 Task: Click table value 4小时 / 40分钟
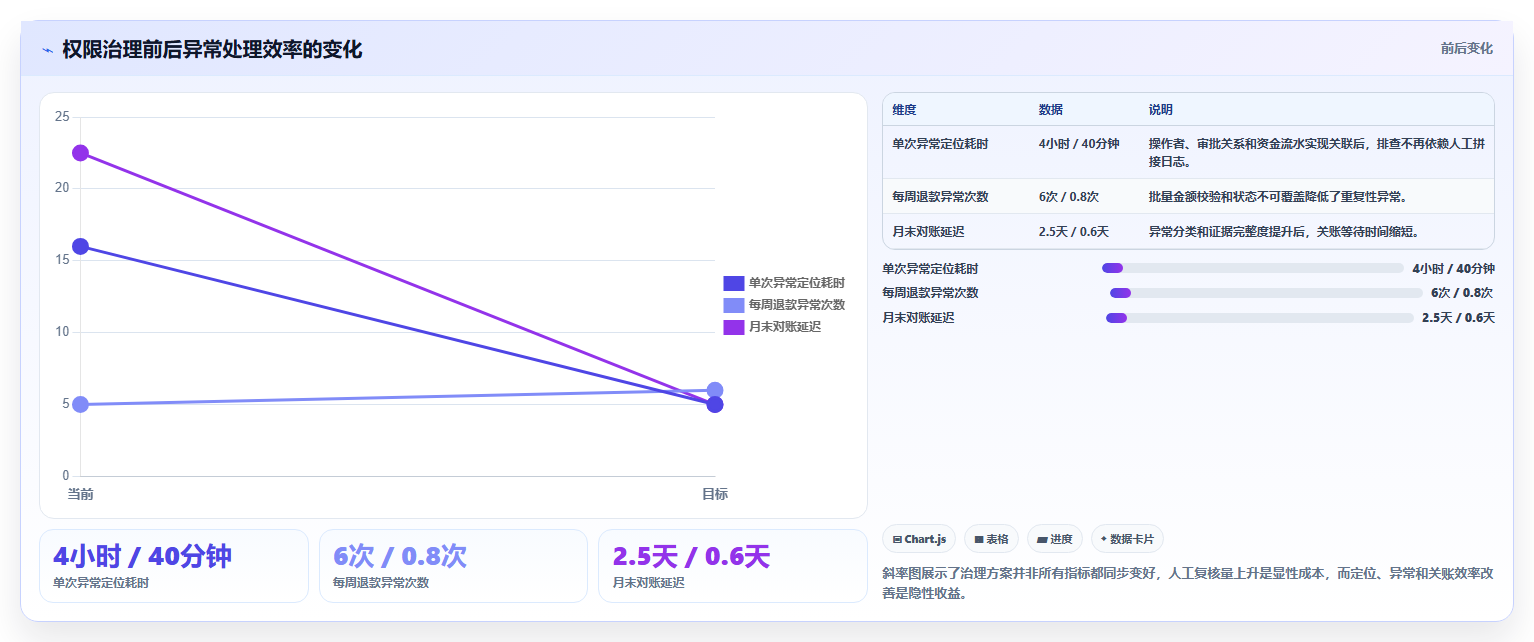(x=1079, y=144)
